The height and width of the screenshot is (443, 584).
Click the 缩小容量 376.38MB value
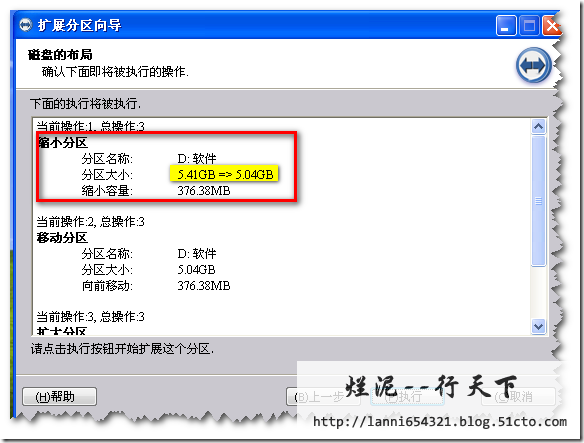click(204, 191)
